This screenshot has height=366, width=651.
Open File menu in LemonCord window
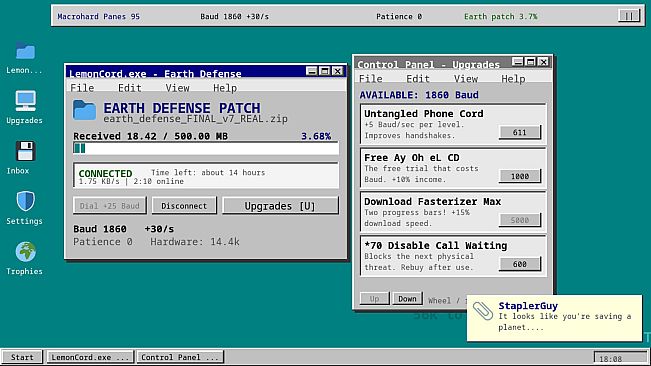pos(82,88)
